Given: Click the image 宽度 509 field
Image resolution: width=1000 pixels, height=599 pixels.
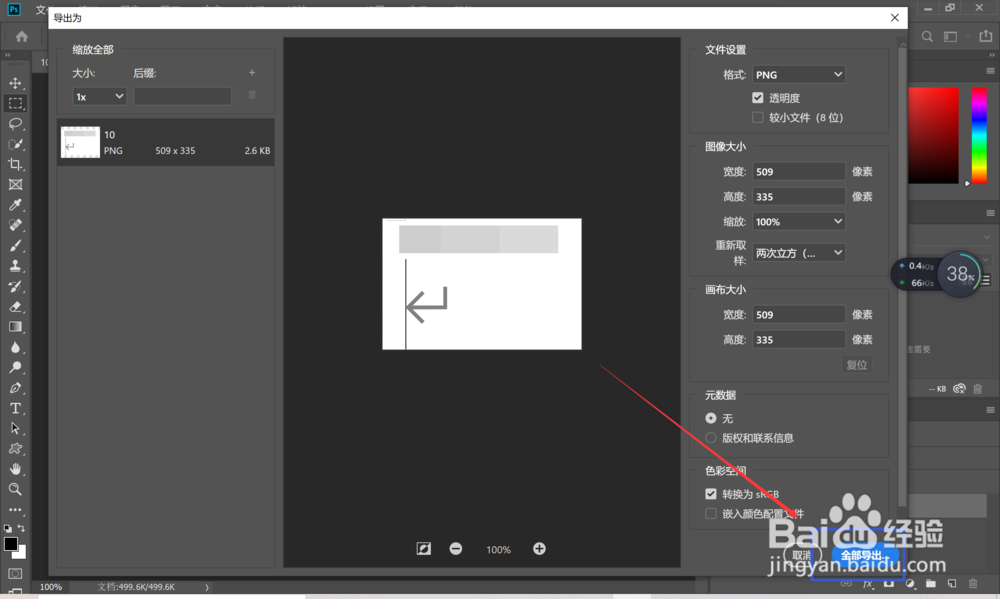Looking at the screenshot, I should click(x=798, y=172).
